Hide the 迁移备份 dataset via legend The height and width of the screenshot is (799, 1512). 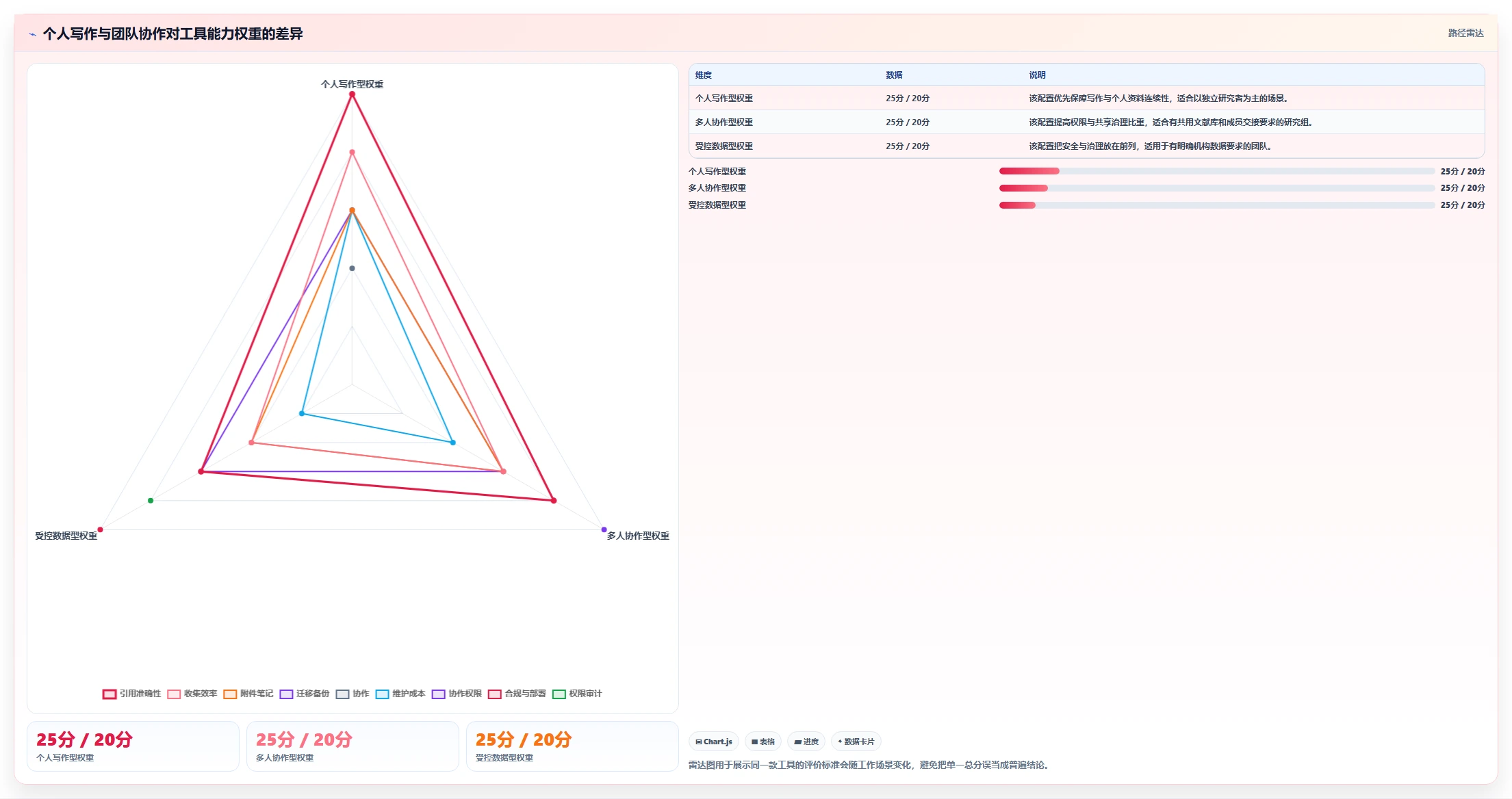(x=305, y=694)
